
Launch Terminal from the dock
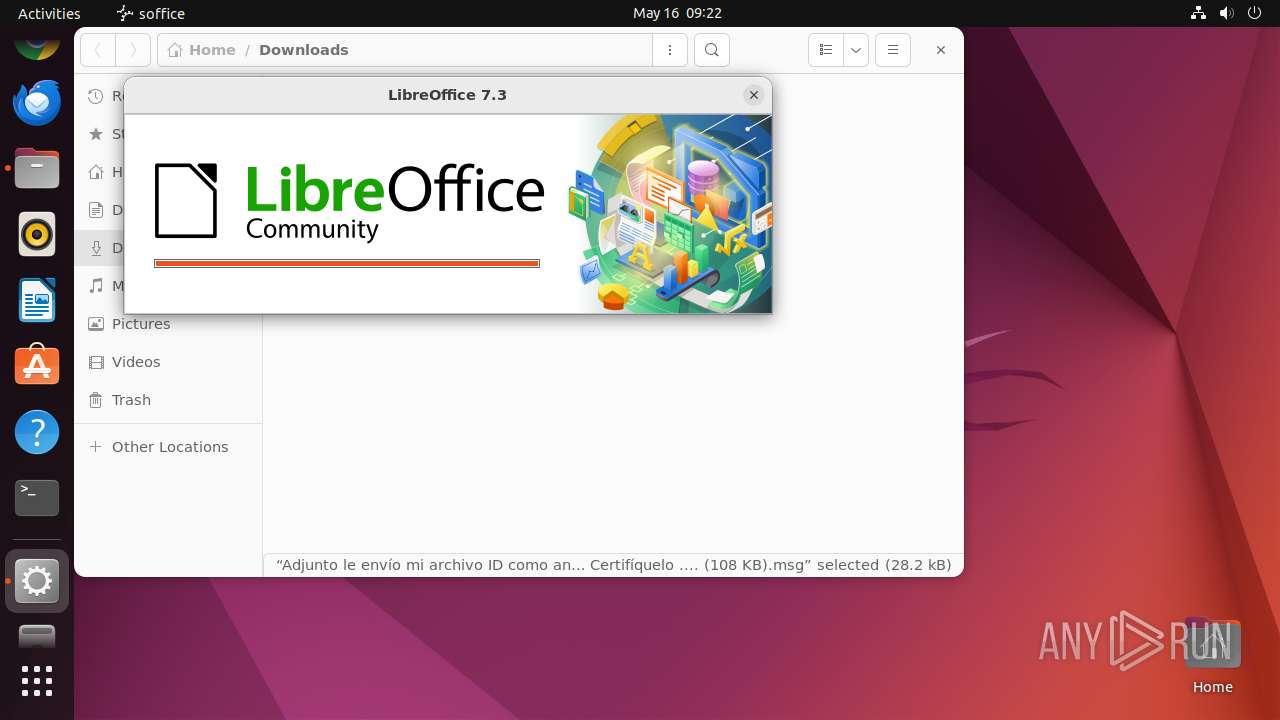(x=37, y=497)
